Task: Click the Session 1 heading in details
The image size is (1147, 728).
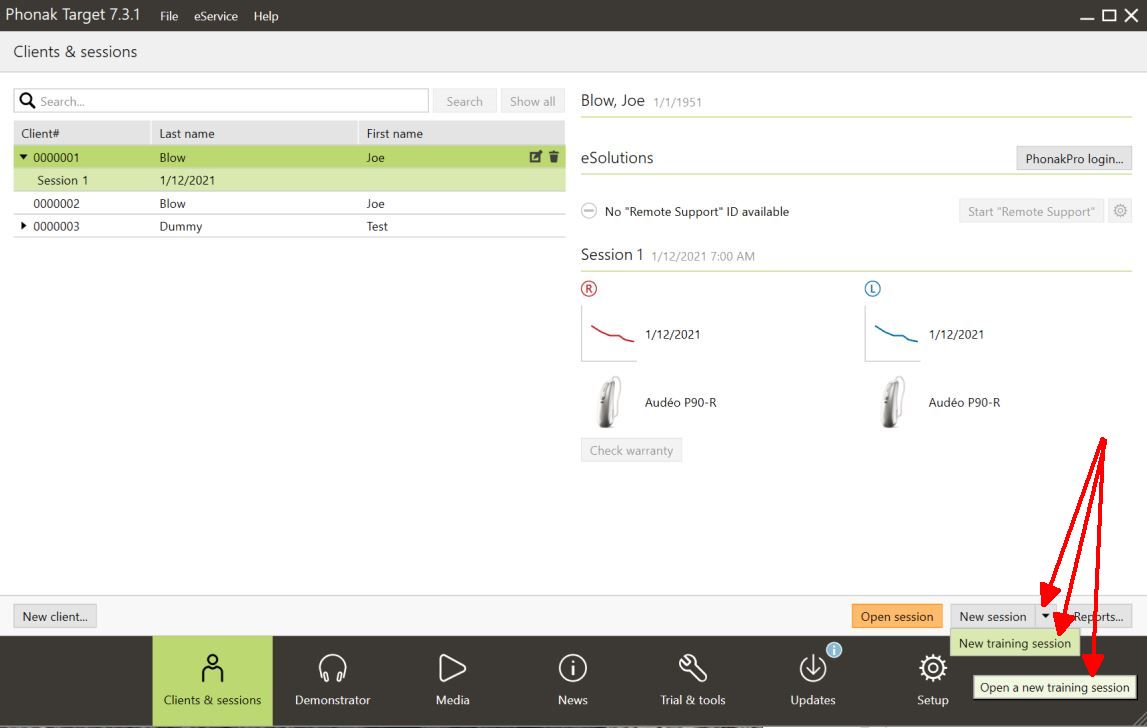Action: [612, 254]
